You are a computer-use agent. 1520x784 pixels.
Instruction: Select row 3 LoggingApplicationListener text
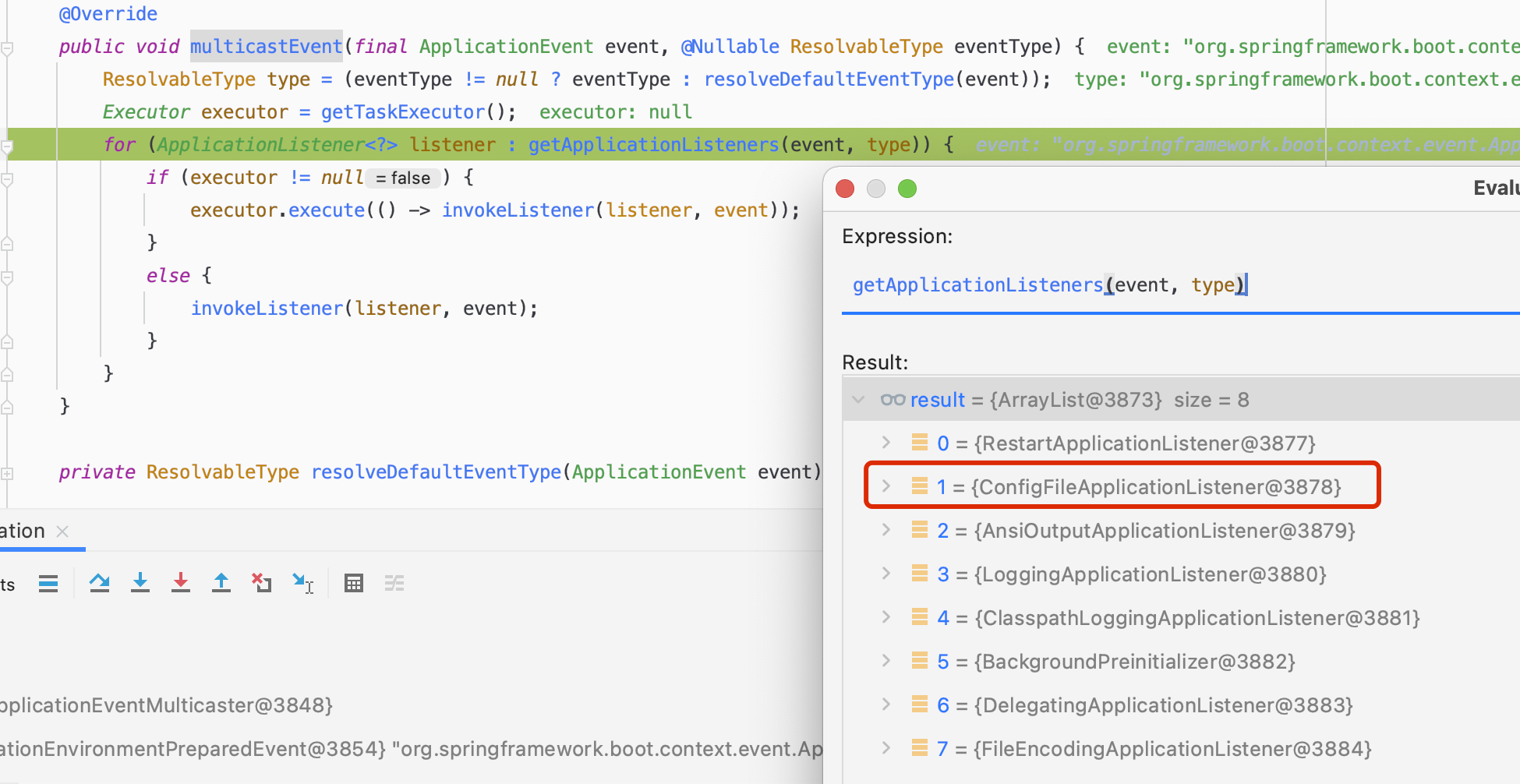(1131, 574)
